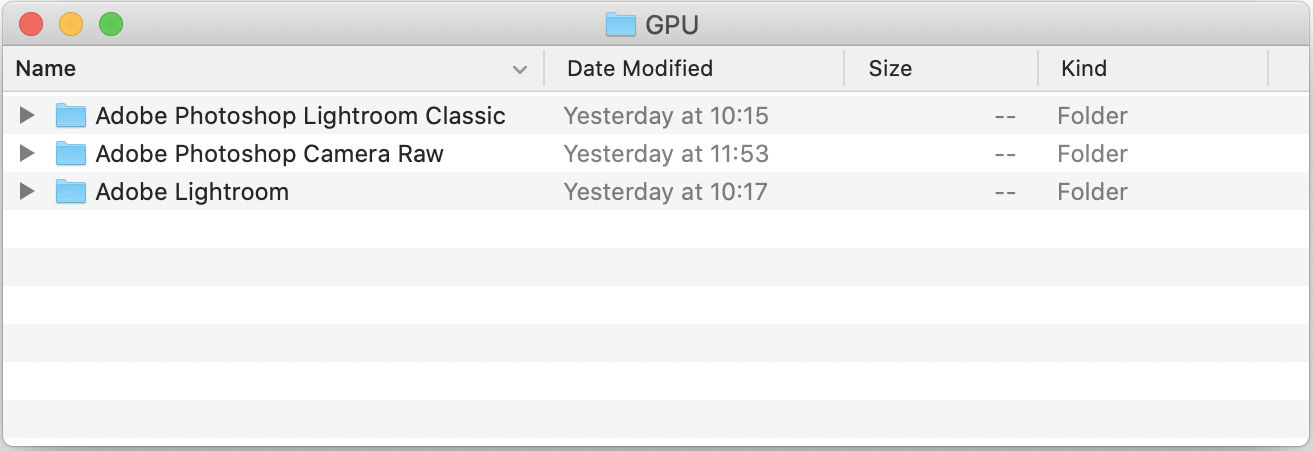Click Size cell of Camera Raw row
This screenshot has width=1313, height=451.
(x=1005, y=155)
